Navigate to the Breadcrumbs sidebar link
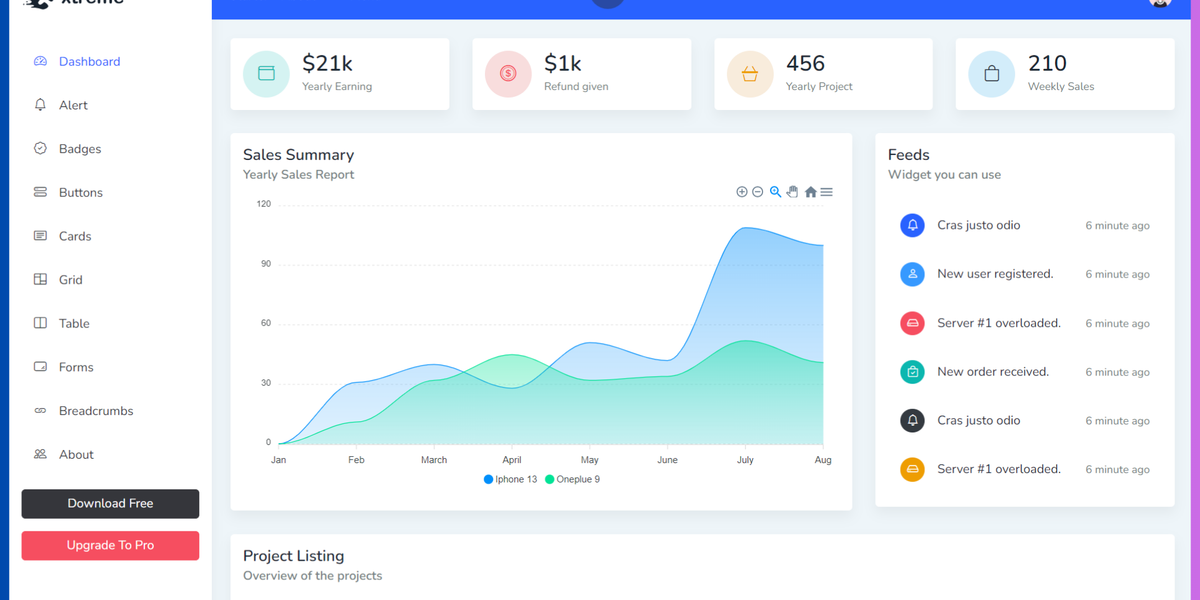1200x600 pixels. 94,410
